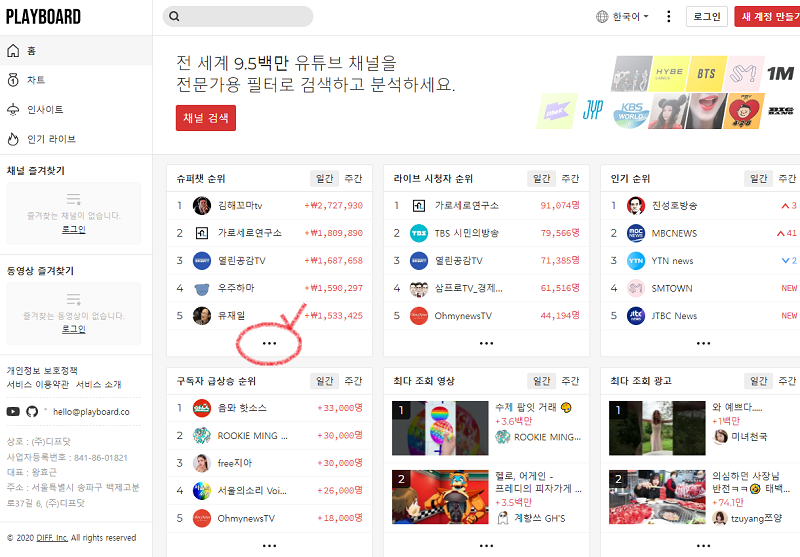Open the 서비스 소개 link

click(x=98, y=384)
